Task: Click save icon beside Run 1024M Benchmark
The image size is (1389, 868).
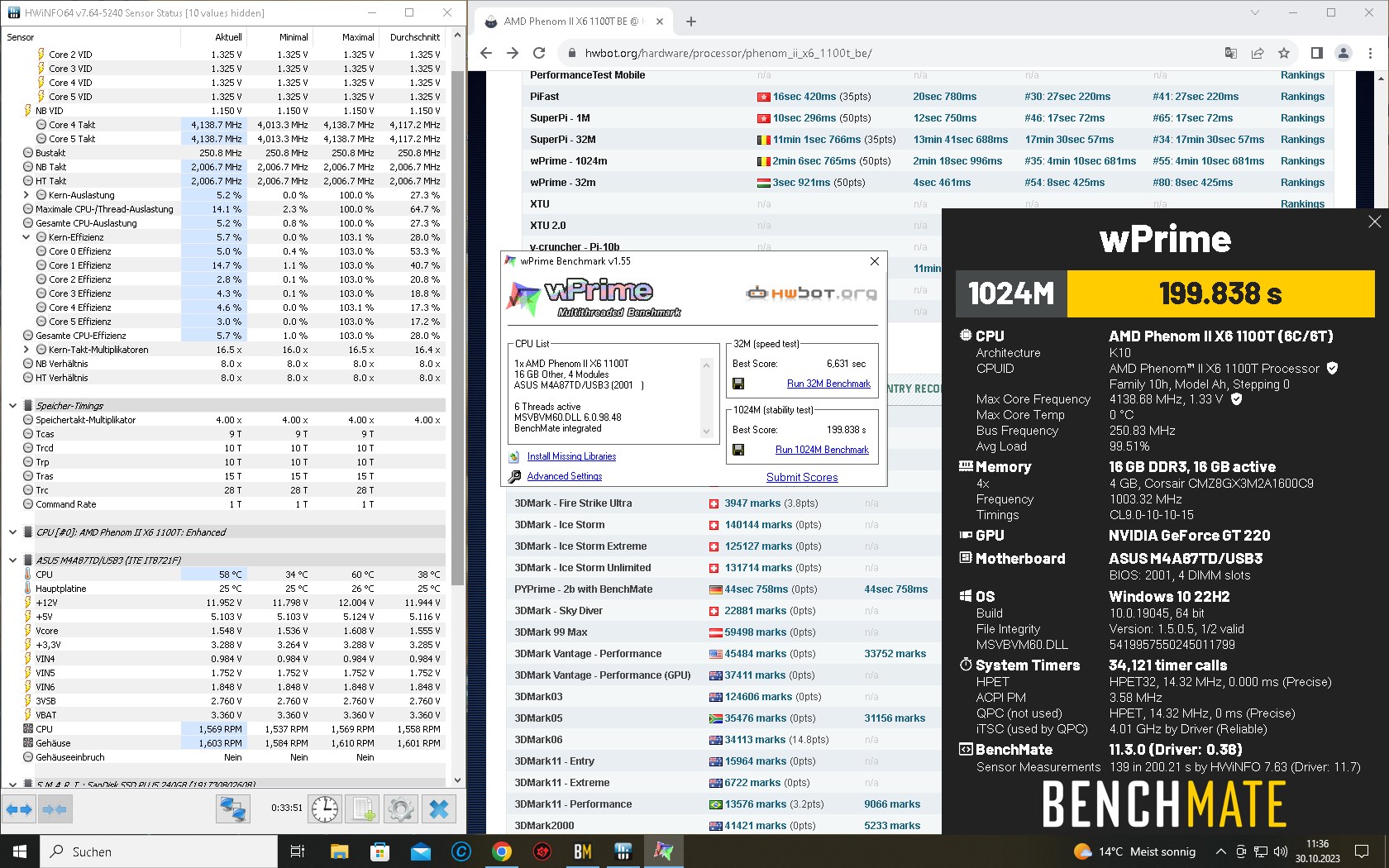Action: (738, 450)
